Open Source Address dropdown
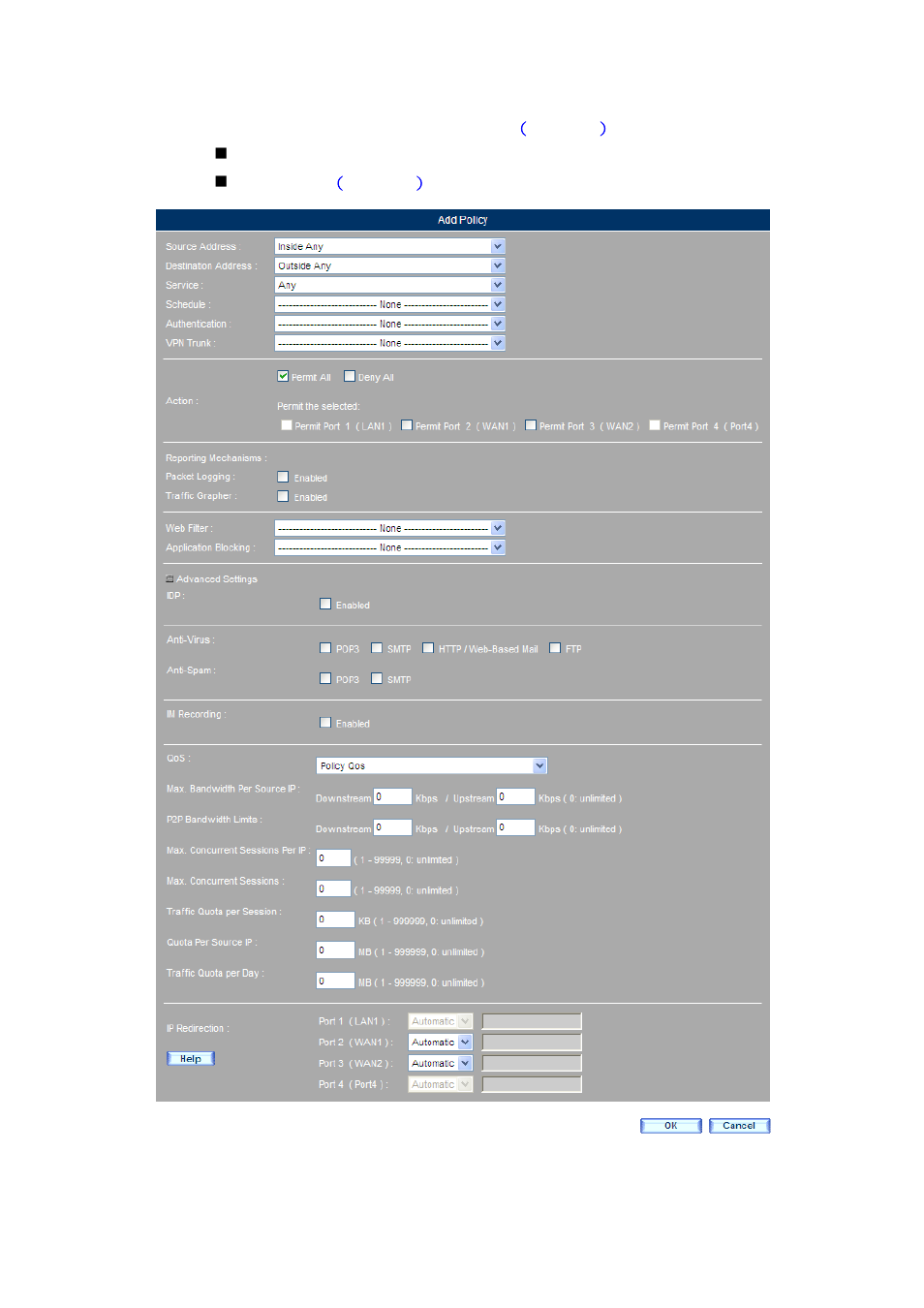This screenshot has width=924, height=1308. coord(389,246)
